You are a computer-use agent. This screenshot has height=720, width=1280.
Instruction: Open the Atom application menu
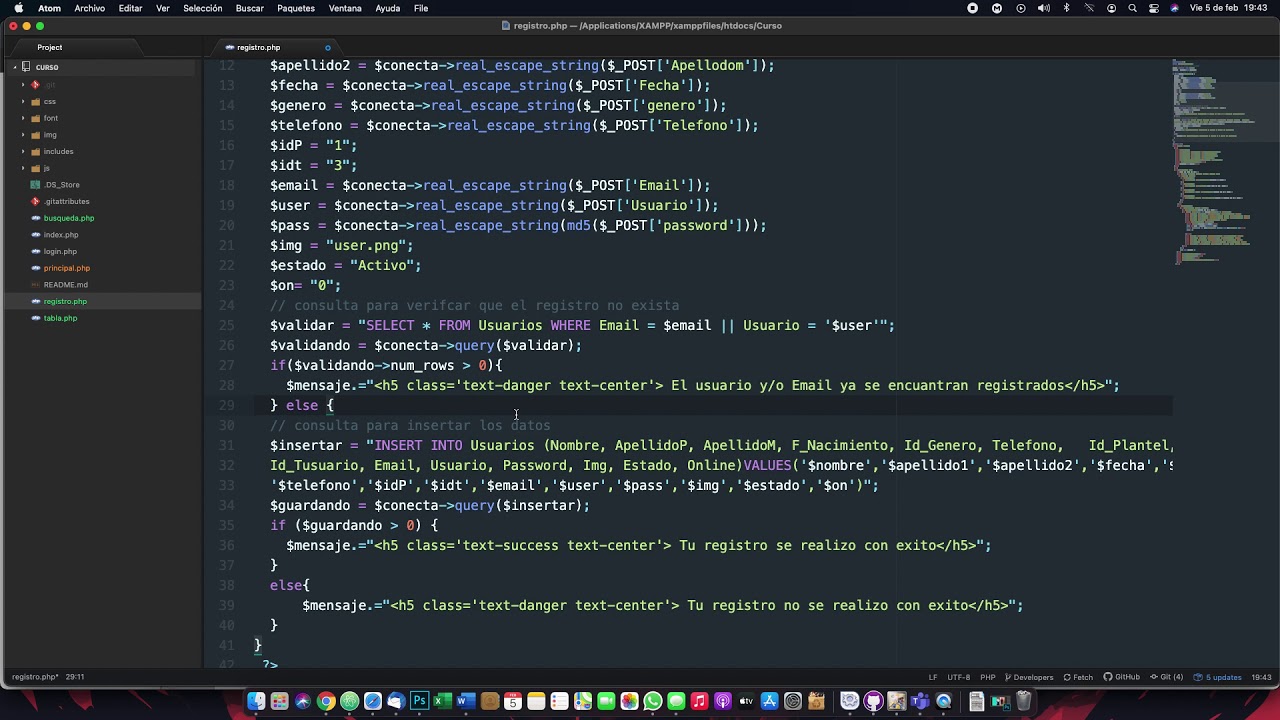[49, 8]
